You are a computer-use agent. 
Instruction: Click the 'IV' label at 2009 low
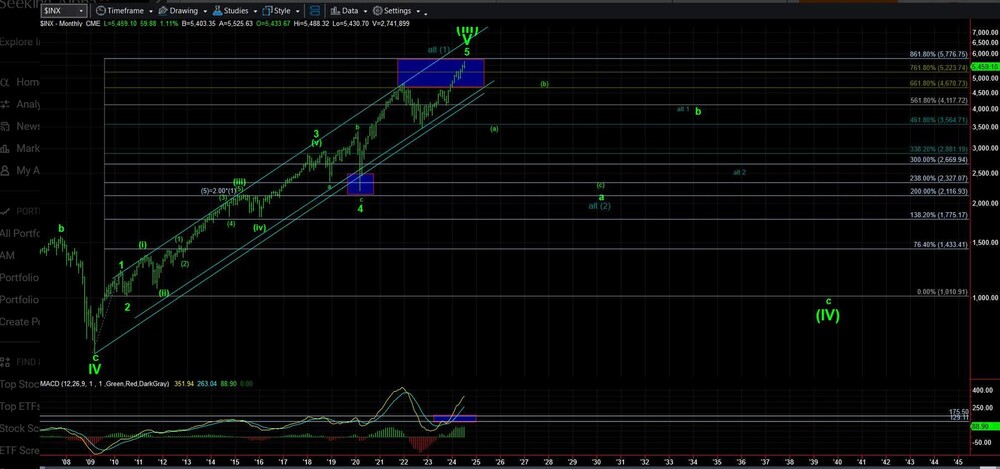(x=94, y=368)
